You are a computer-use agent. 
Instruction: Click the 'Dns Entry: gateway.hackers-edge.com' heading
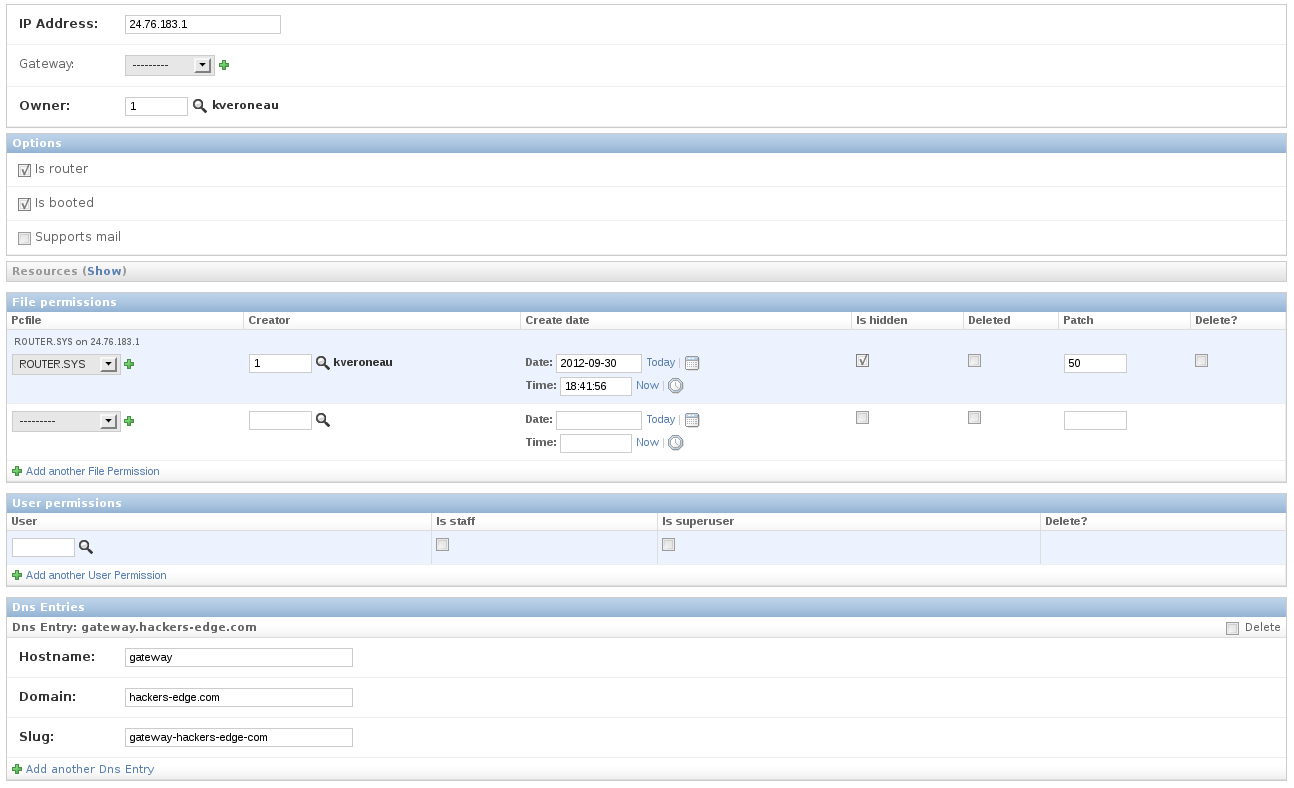click(x=134, y=627)
